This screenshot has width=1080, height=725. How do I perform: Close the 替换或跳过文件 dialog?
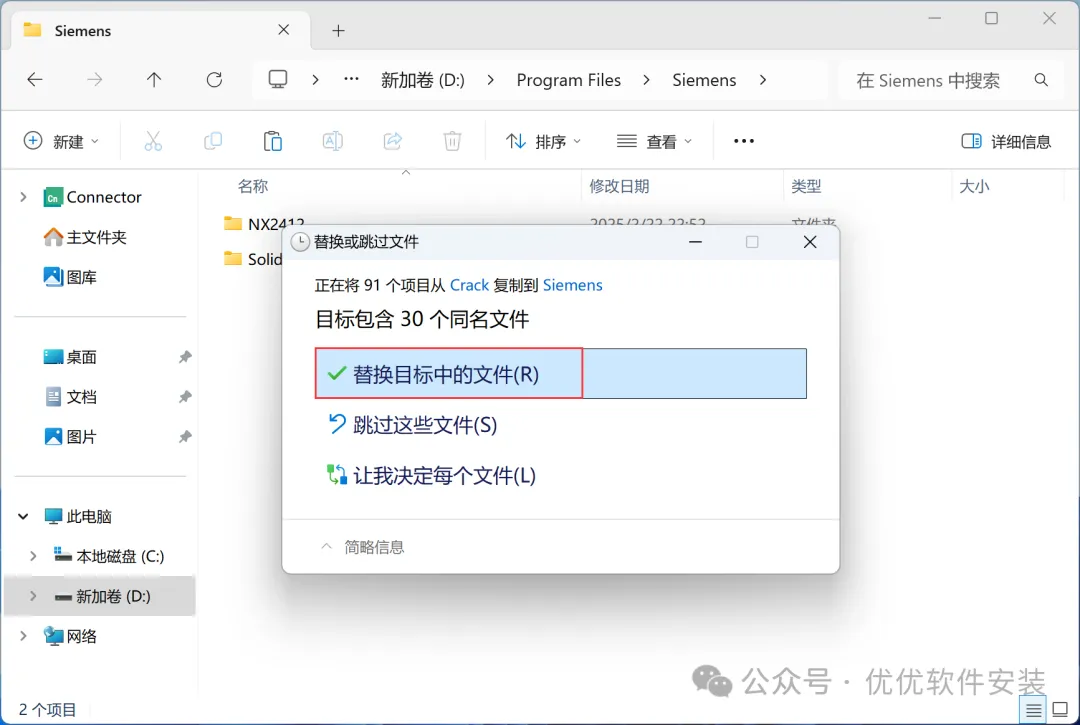pos(810,242)
